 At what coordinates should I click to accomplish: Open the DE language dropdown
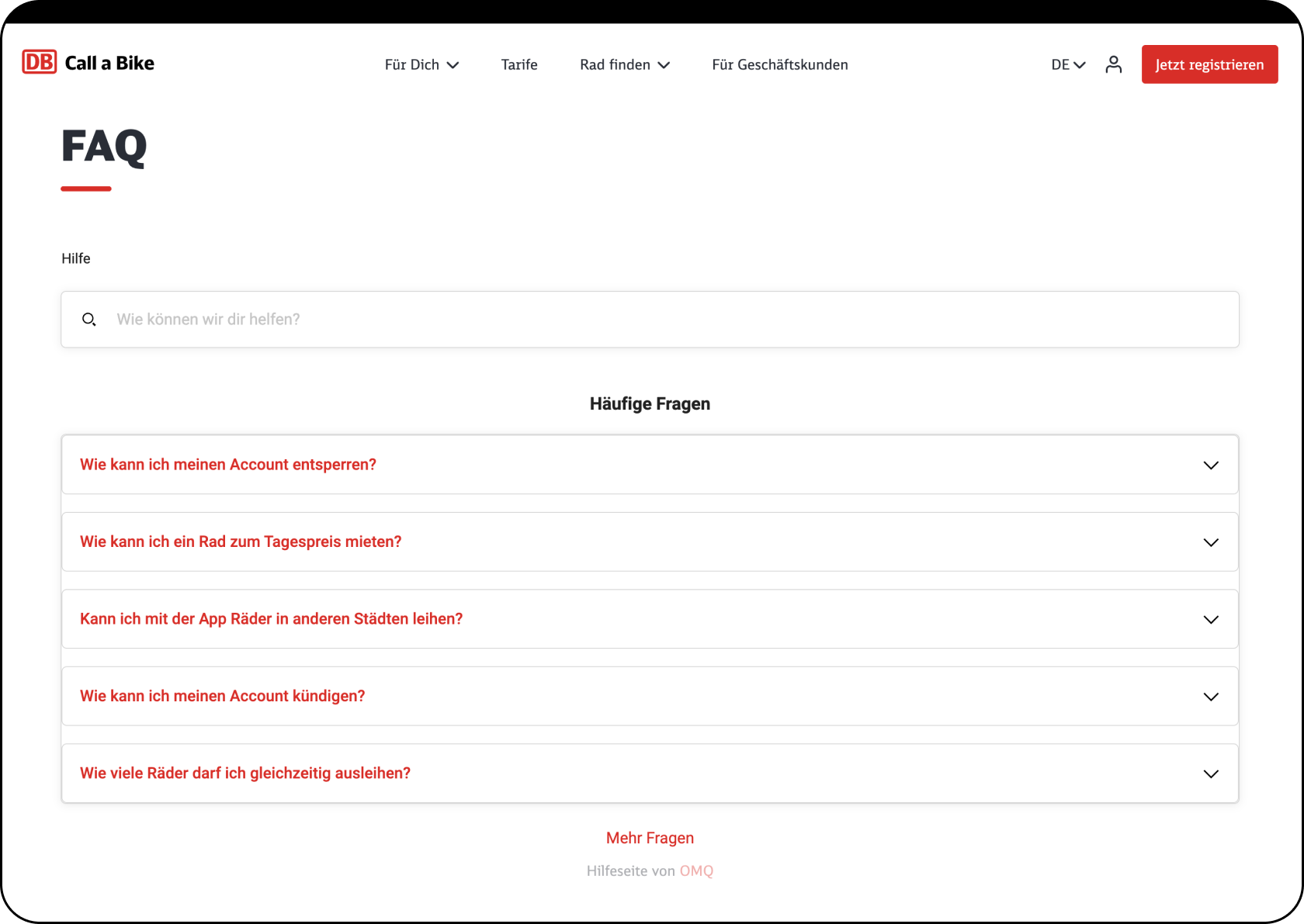[x=1068, y=65]
